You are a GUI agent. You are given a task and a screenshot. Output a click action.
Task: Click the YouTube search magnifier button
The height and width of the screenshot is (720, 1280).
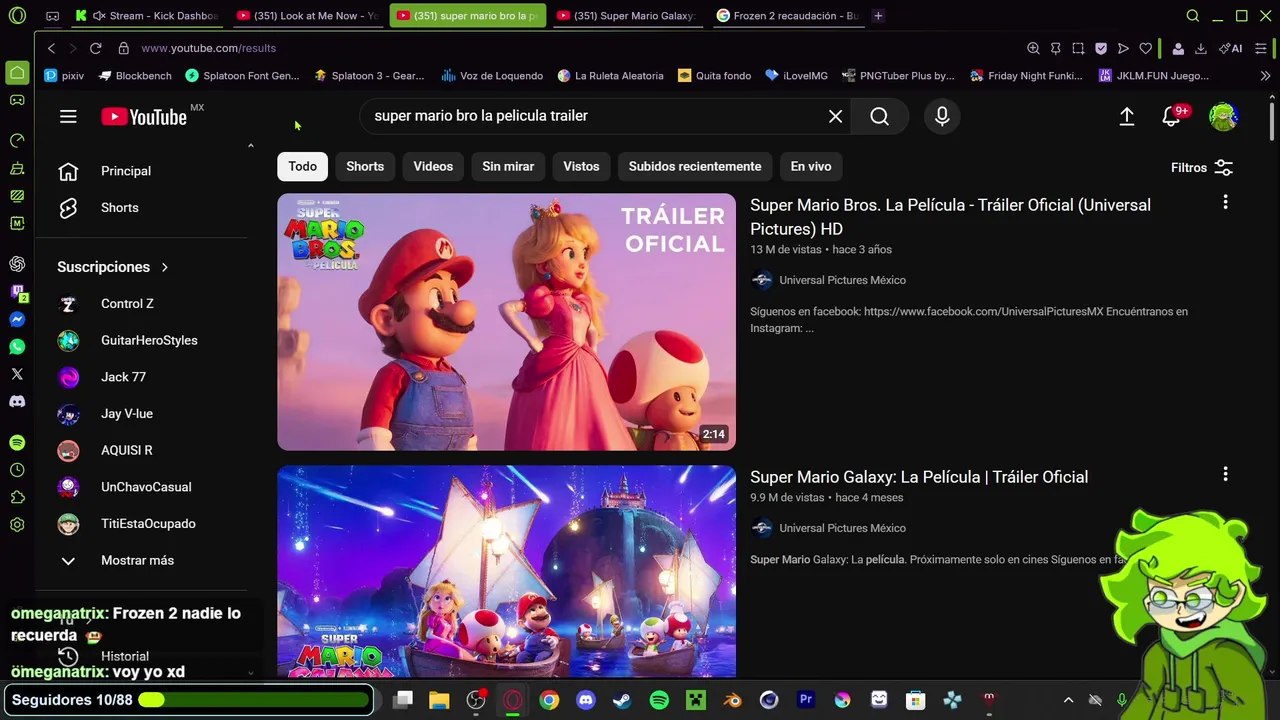[x=879, y=116]
